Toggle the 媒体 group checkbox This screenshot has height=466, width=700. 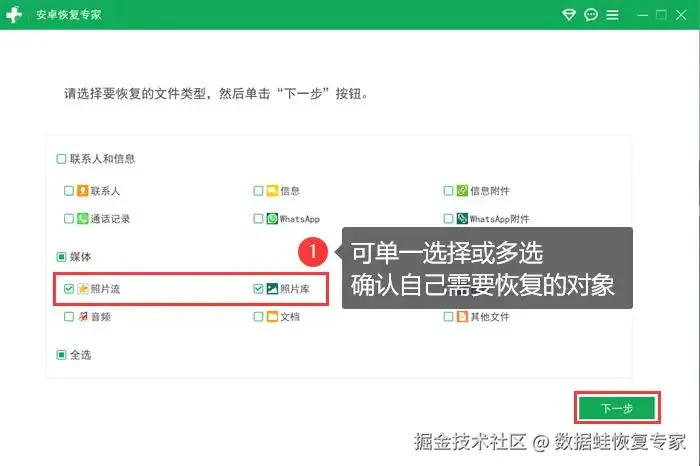point(61,257)
